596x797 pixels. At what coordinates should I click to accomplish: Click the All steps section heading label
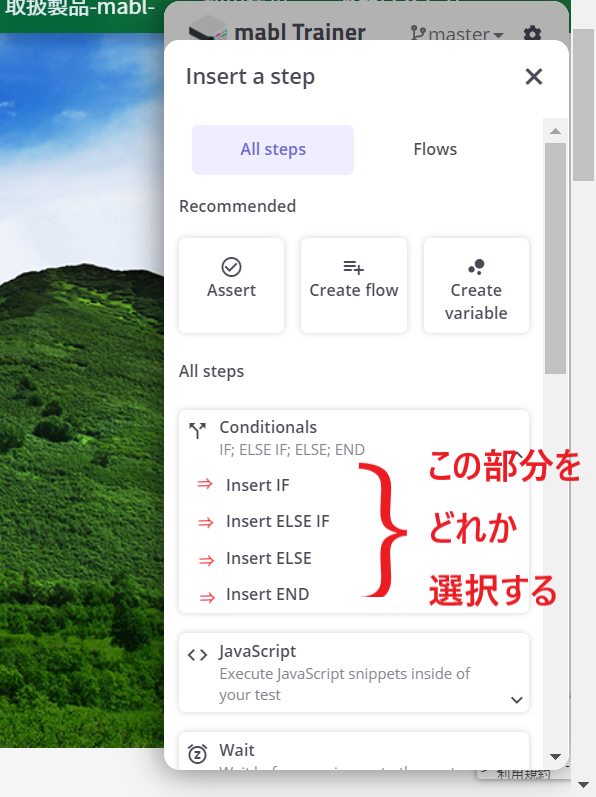(x=211, y=372)
